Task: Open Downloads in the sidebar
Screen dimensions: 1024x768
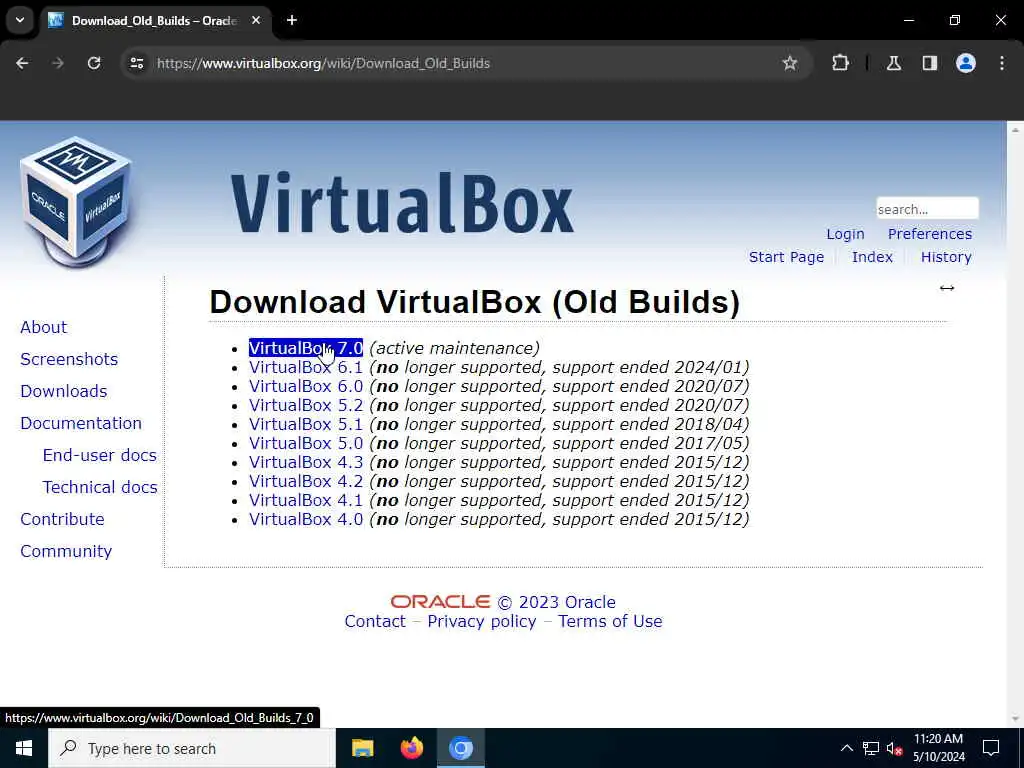Action: pyautogui.click(x=64, y=391)
